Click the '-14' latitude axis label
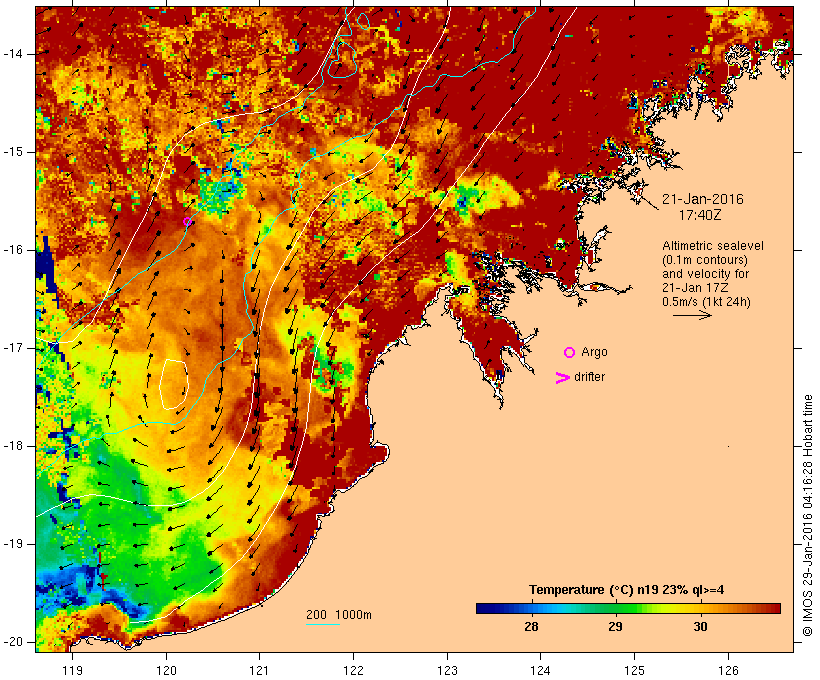820x680 pixels. tap(13, 54)
